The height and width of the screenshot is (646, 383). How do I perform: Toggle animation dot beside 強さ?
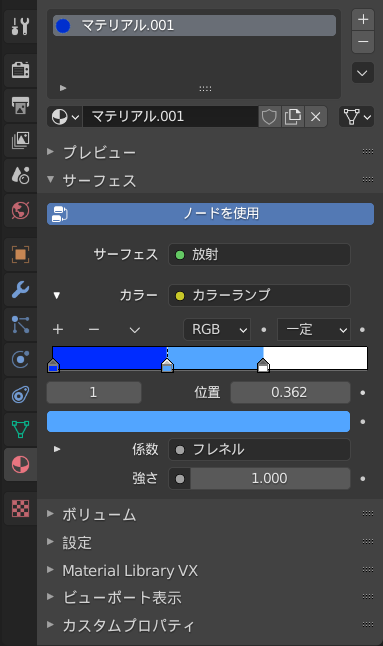362,479
